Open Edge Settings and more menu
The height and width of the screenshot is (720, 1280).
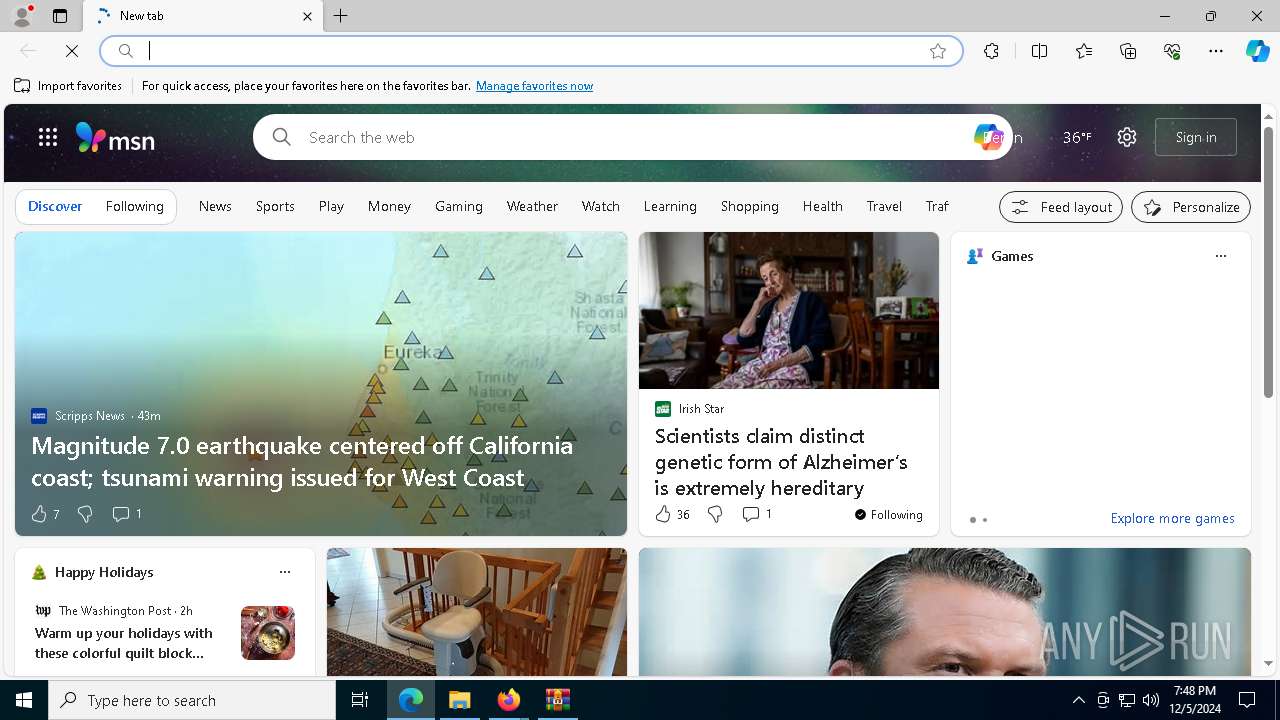1216,51
